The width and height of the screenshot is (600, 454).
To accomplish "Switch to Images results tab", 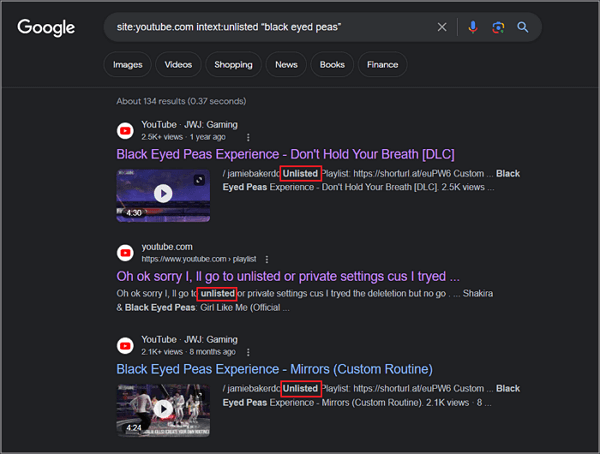I will [127, 65].
